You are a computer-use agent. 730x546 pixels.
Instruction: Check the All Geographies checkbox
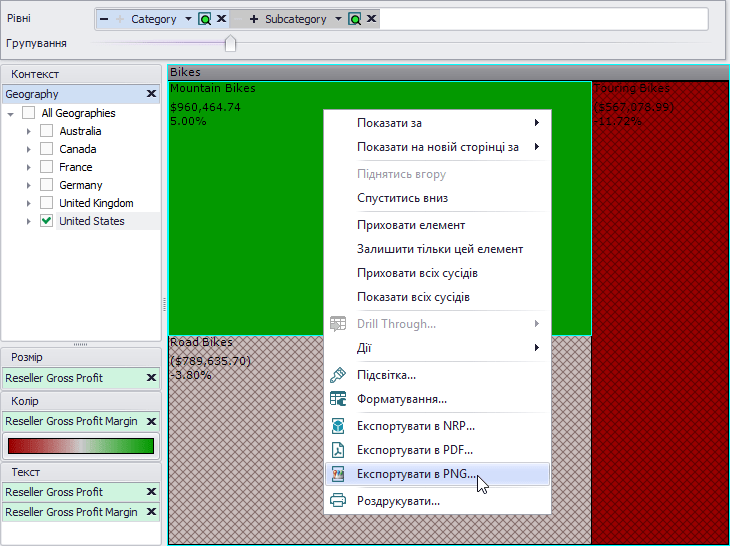28,113
